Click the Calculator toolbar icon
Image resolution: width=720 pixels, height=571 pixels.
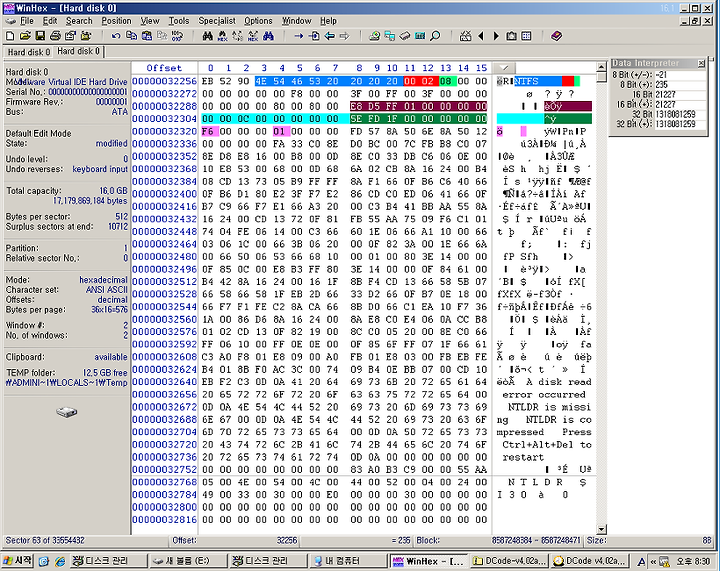point(420,36)
